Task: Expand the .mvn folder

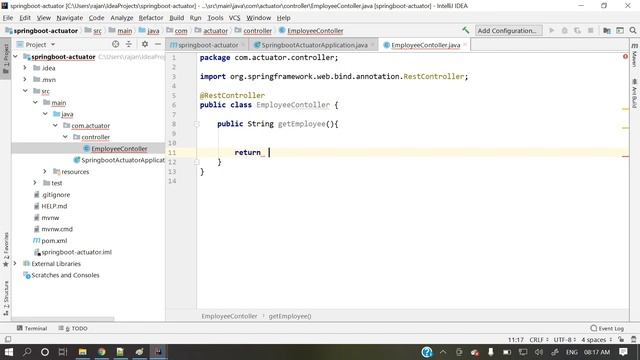Action: [25, 79]
